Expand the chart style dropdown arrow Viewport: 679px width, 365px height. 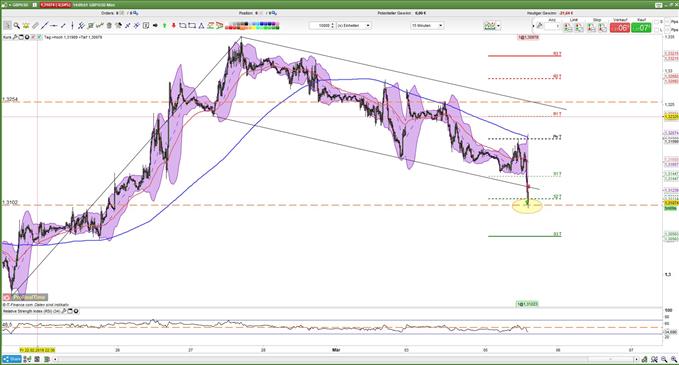tap(498, 26)
